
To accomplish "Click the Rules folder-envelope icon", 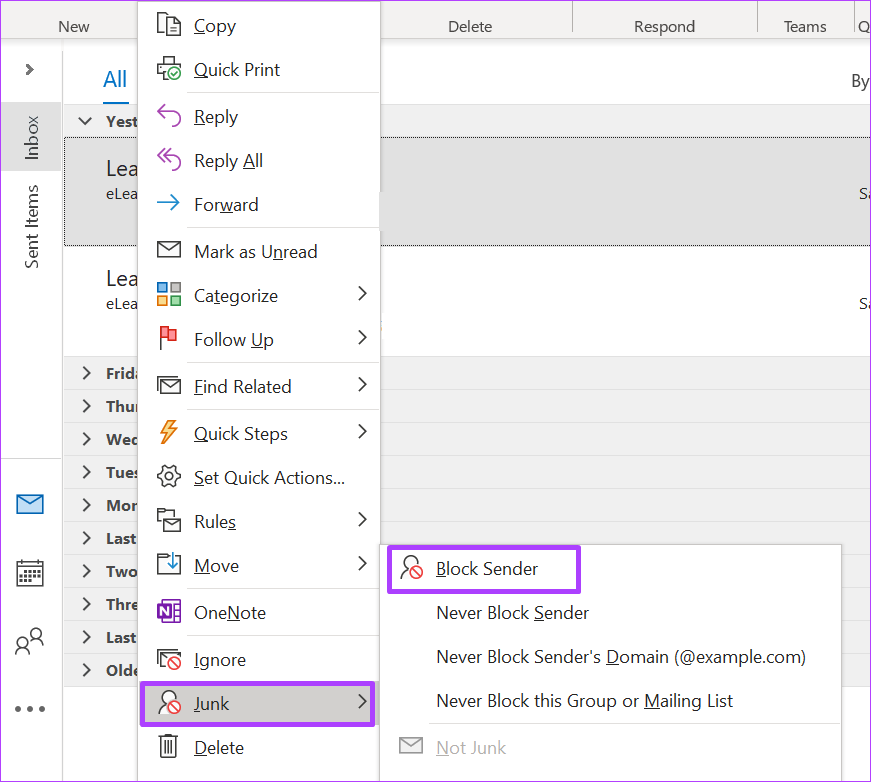I will click(x=168, y=520).
